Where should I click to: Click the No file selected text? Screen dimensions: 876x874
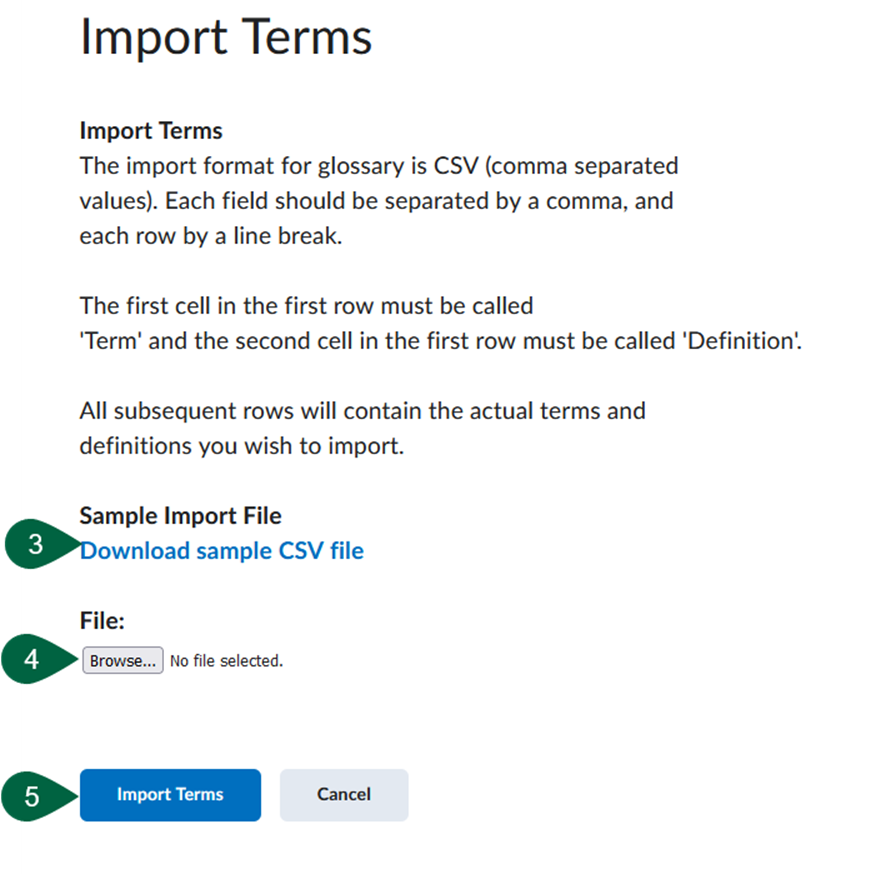pyautogui.click(x=226, y=660)
